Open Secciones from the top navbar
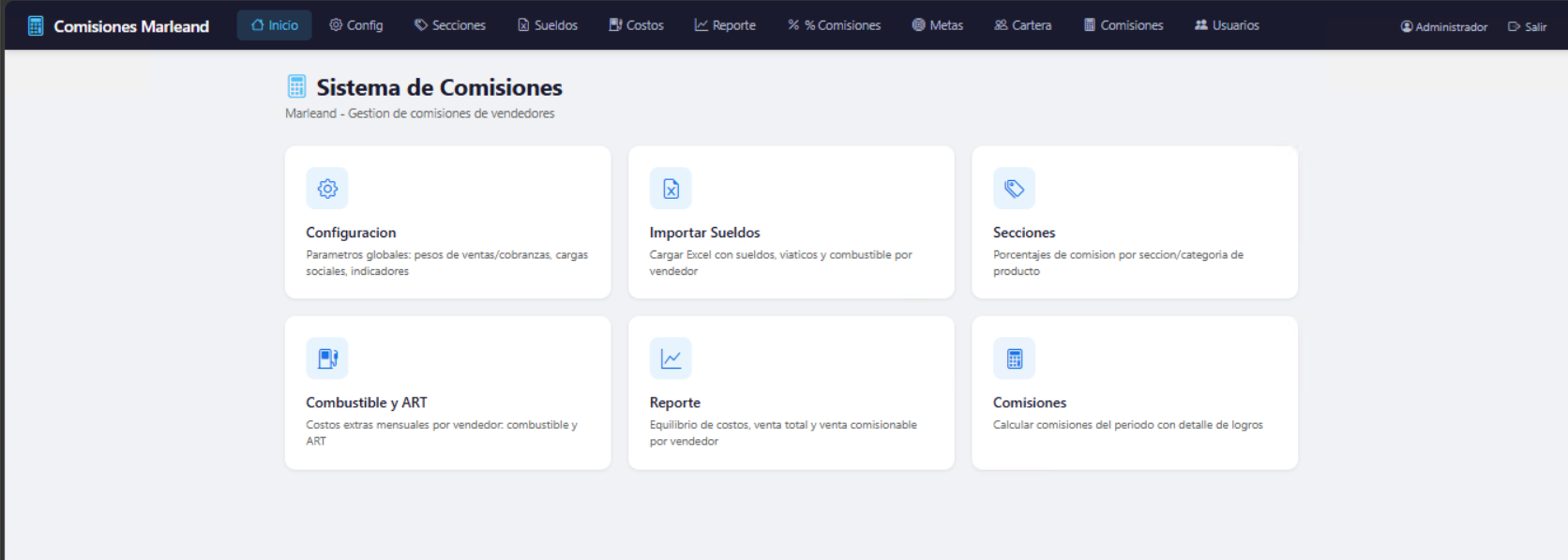The height and width of the screenshot is (560, 1568). (450, 25)
